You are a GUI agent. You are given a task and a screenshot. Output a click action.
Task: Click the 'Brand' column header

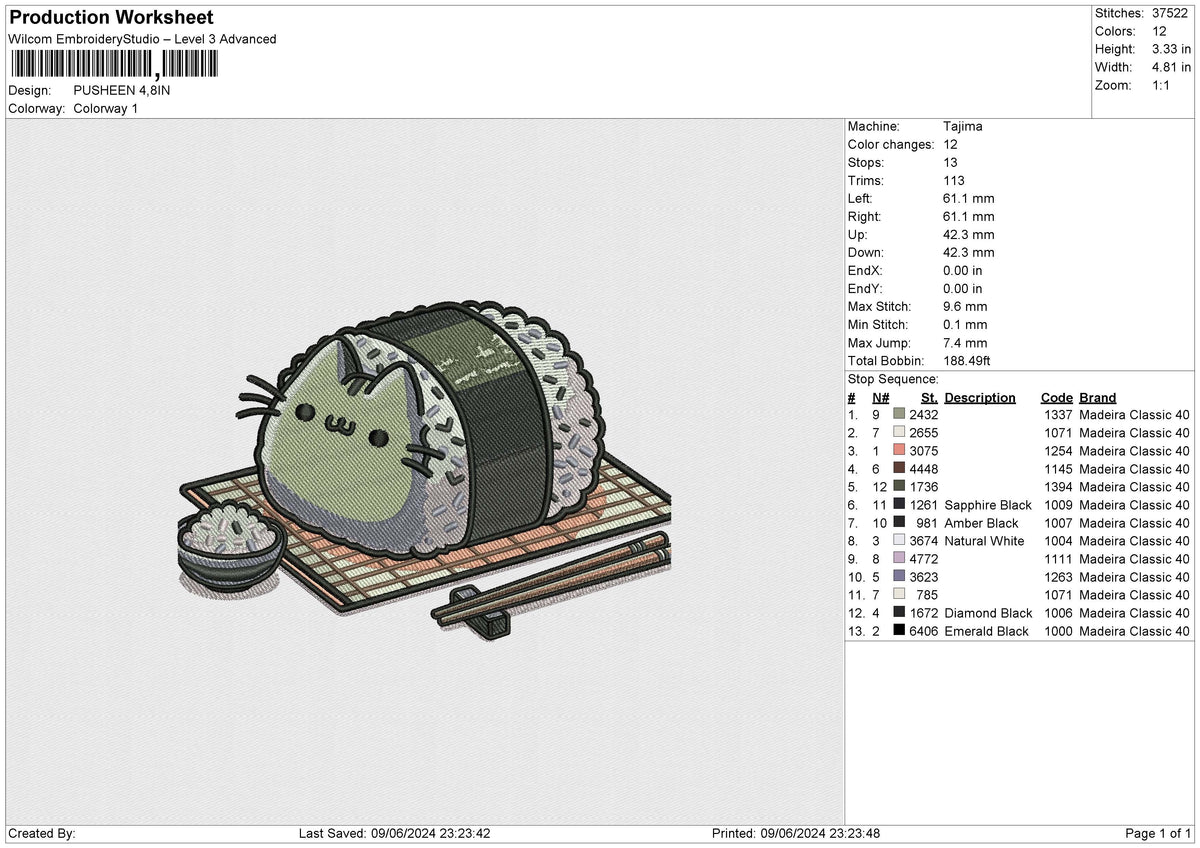(x=1098, y=398)
